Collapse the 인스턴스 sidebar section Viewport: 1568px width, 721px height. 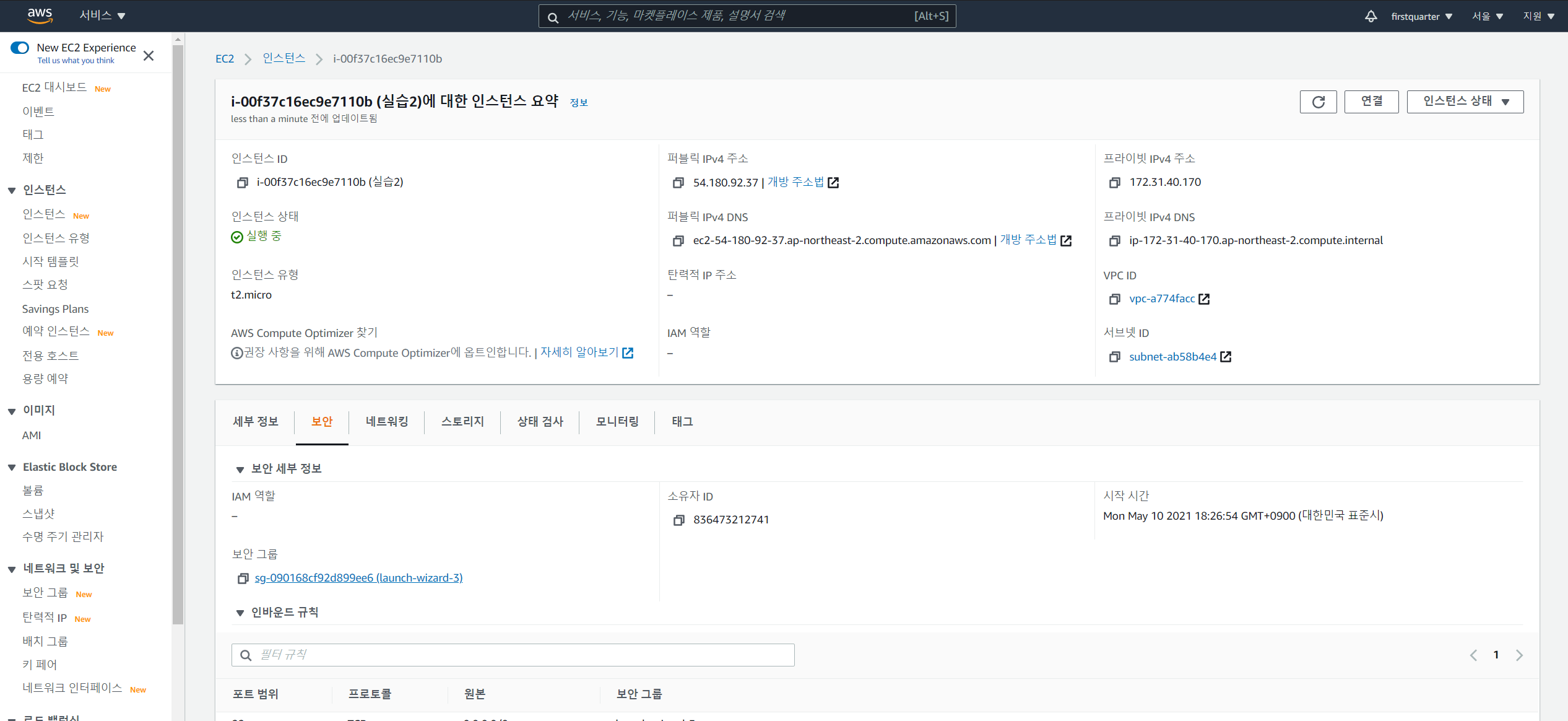tap(12, 190)
